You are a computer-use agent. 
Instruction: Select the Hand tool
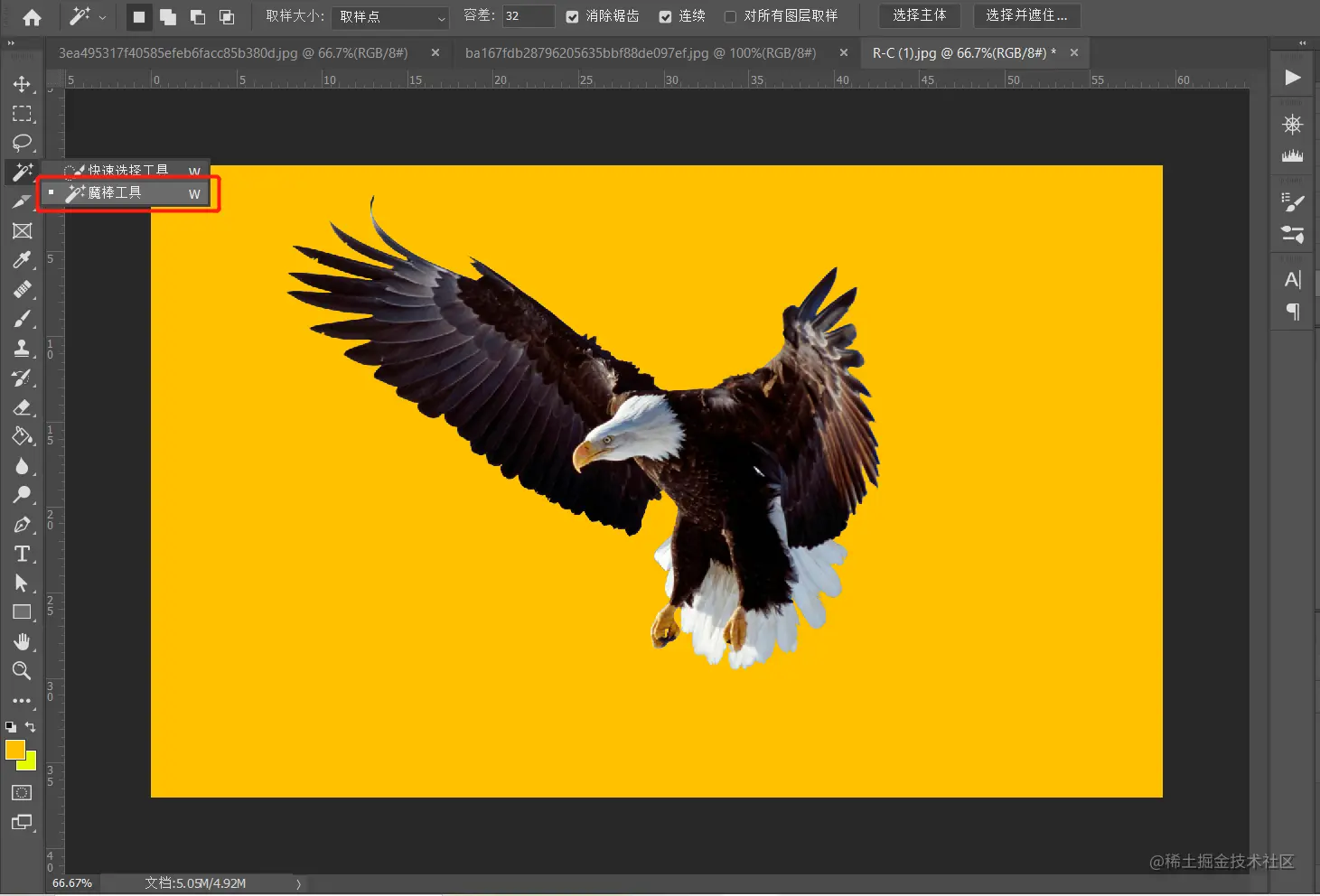coord(22,642)
